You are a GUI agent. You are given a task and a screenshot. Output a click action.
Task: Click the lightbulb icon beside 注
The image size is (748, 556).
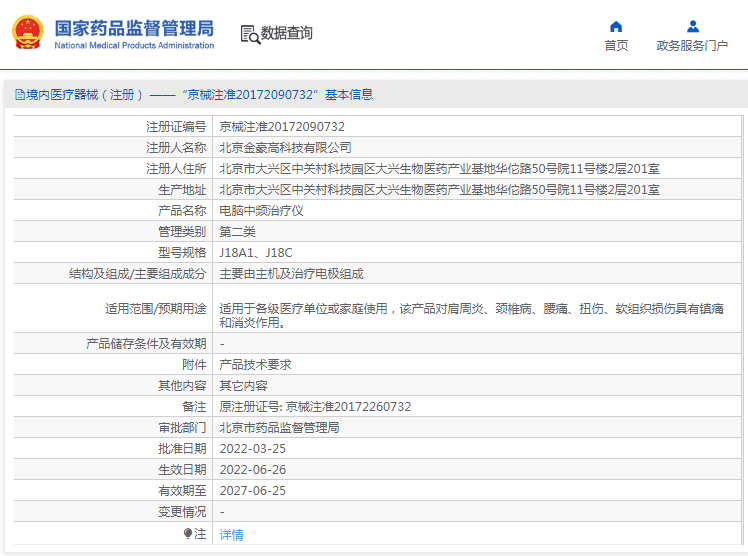point(188,534)
